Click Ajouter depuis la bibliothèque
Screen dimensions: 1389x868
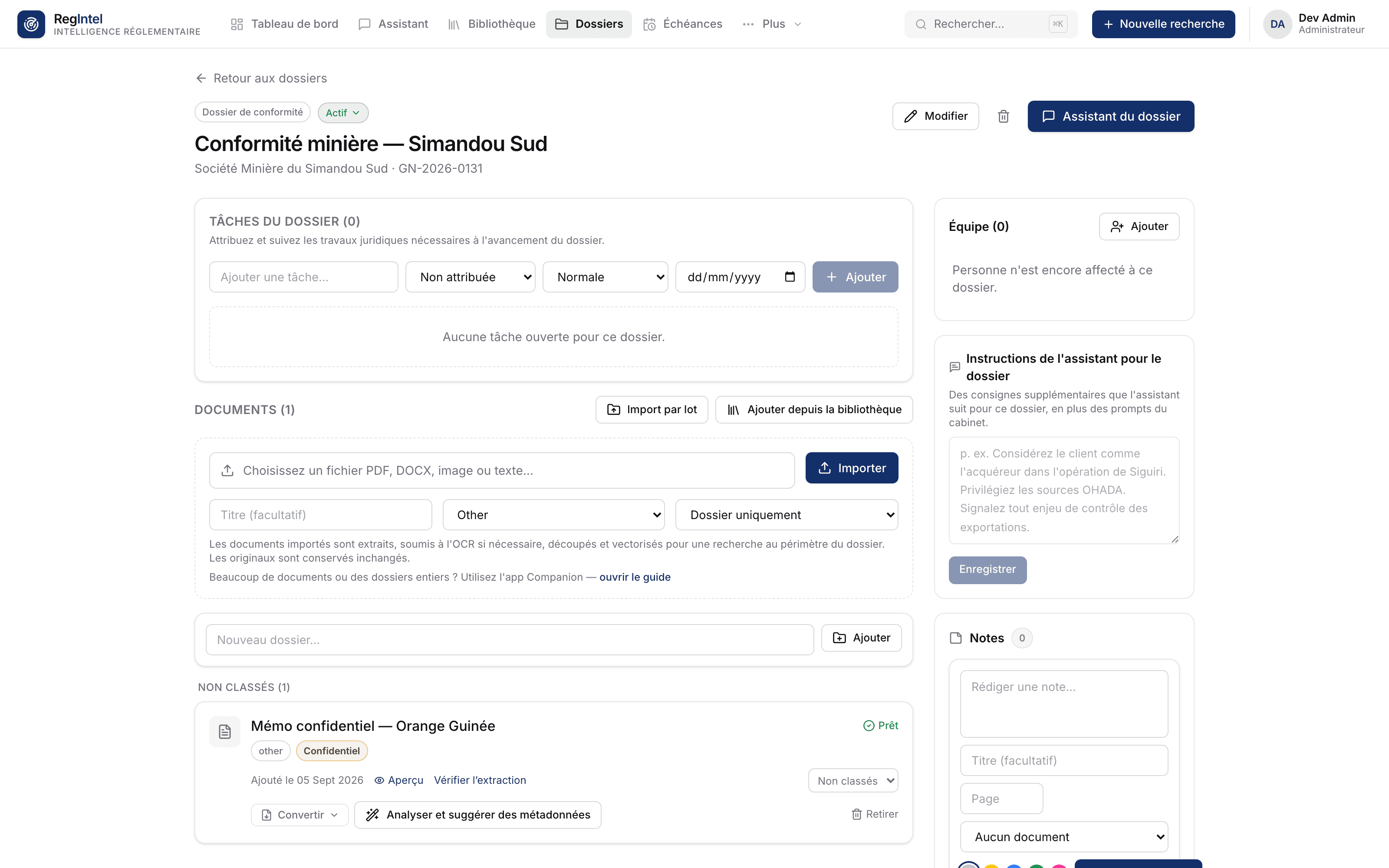point(814,409)
